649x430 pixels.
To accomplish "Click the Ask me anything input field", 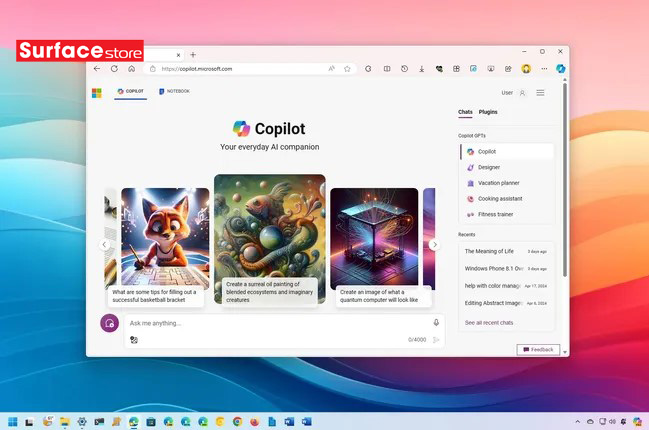I will point(270,323).
